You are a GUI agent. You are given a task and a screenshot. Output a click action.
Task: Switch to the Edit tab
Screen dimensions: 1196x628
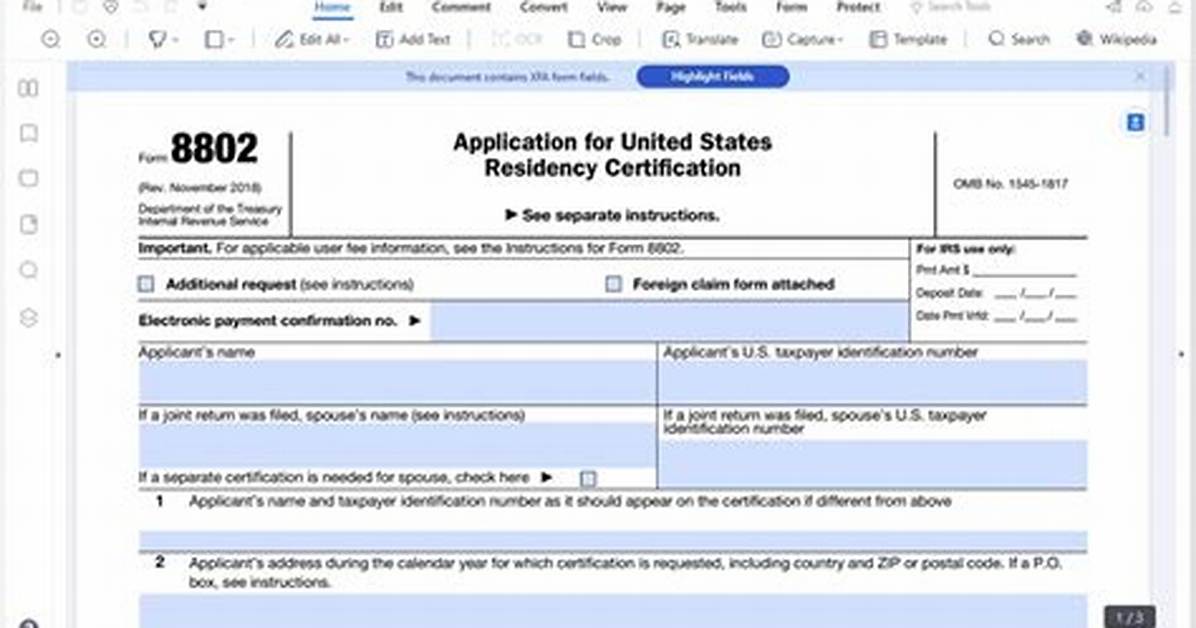tap(391, 7)
